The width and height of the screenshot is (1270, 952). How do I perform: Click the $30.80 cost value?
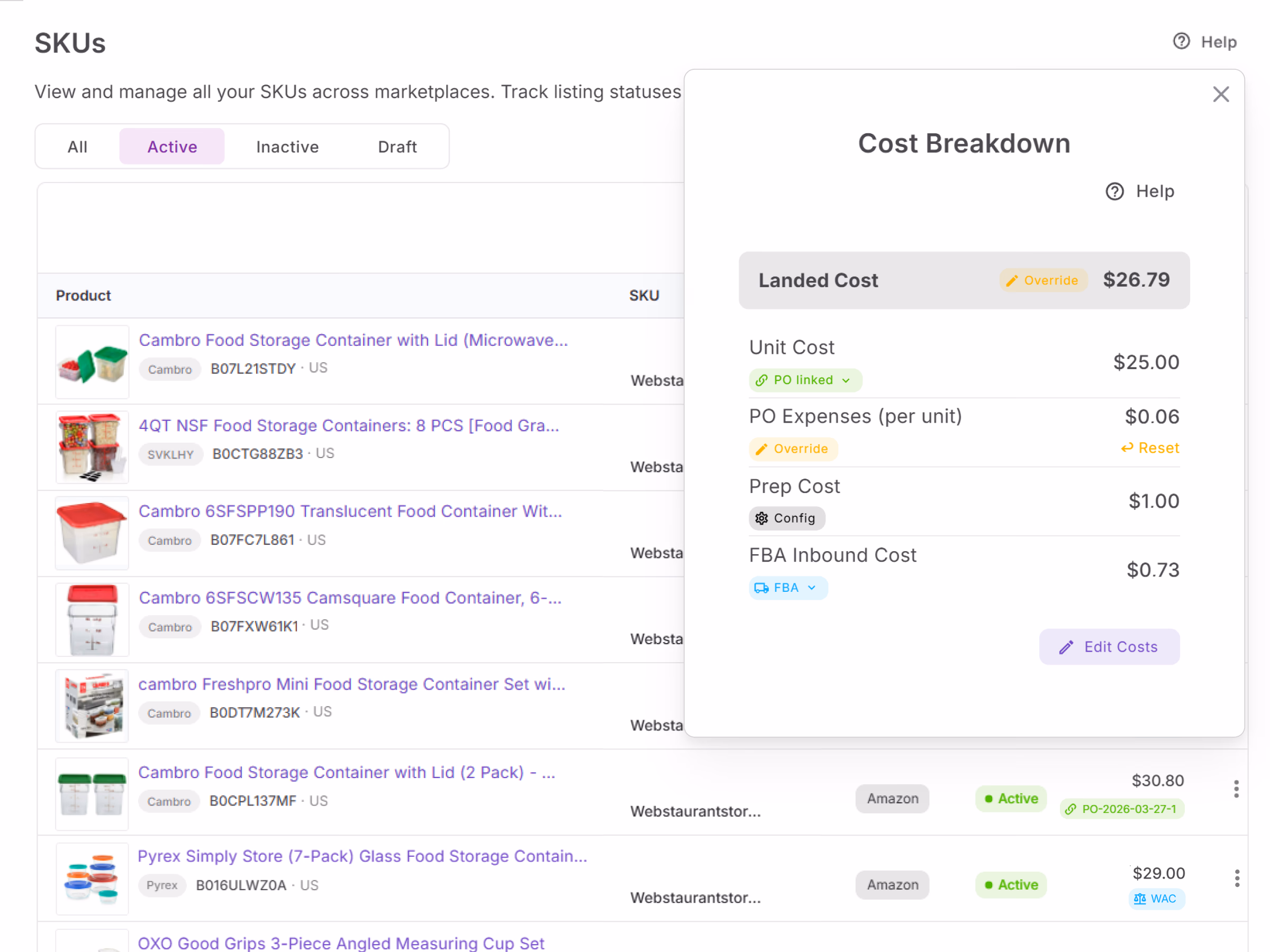pyautogui.click(x=1157, y=781)
